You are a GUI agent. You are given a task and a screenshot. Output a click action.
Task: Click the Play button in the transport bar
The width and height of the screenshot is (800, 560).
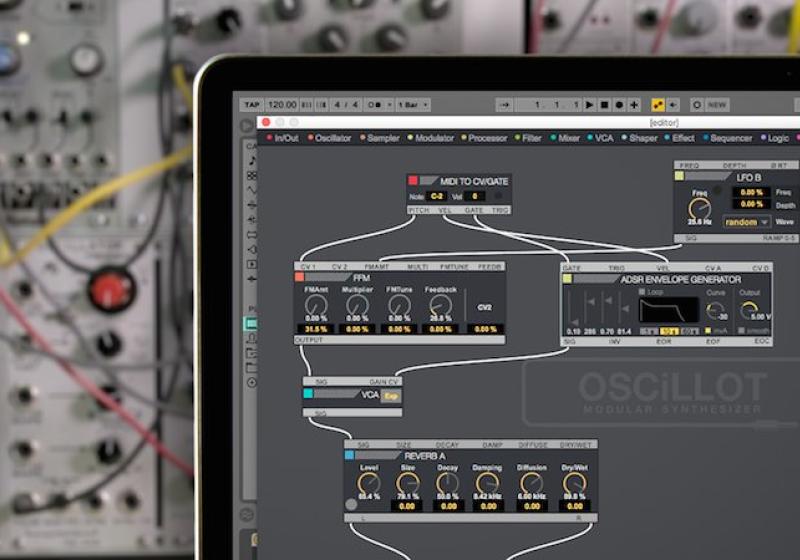click(589, 105)
